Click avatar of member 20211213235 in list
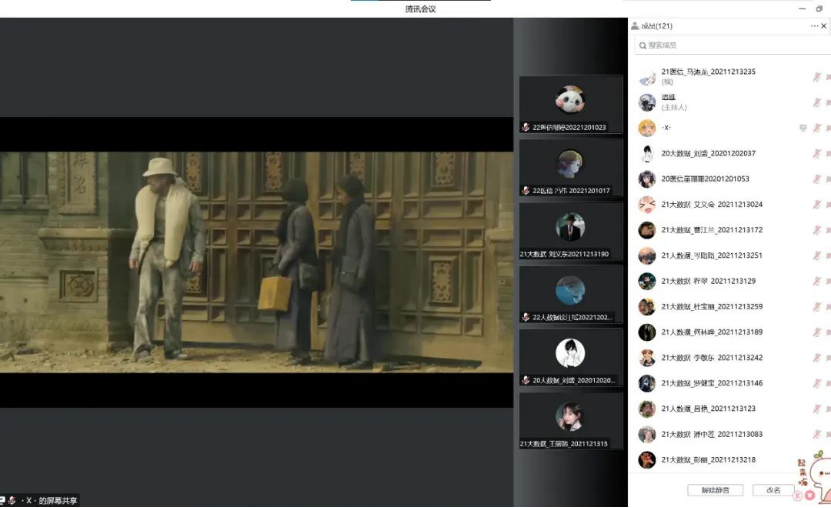This screenshot has height=508, width=831. pos(647,77)
